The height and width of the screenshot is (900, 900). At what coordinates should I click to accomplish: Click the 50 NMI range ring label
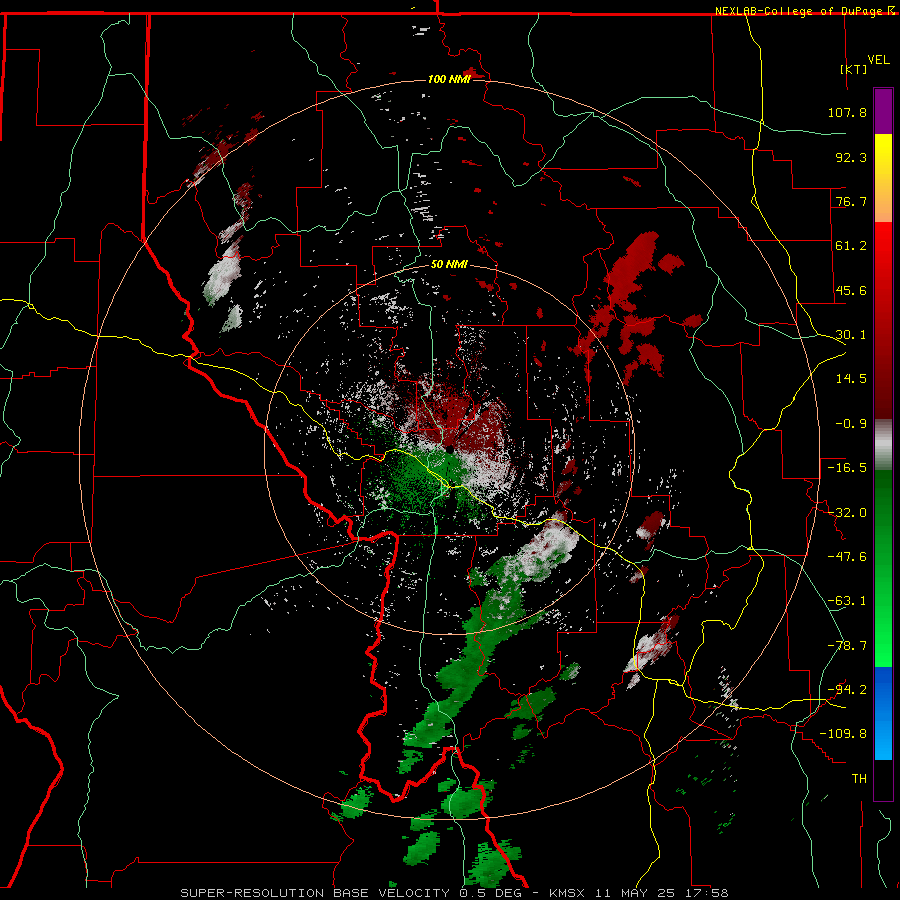[449, 264]
